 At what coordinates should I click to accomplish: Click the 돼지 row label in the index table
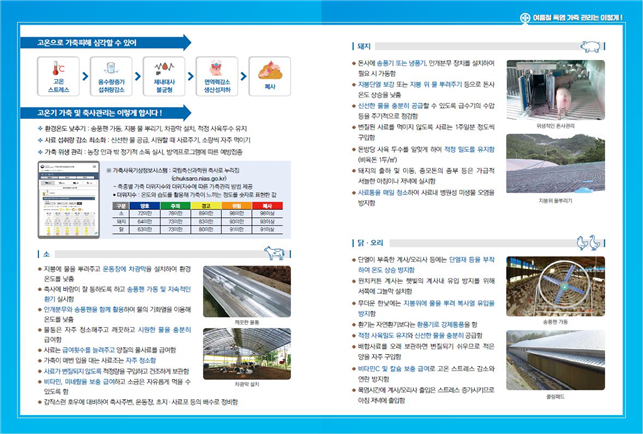[121, 222]
